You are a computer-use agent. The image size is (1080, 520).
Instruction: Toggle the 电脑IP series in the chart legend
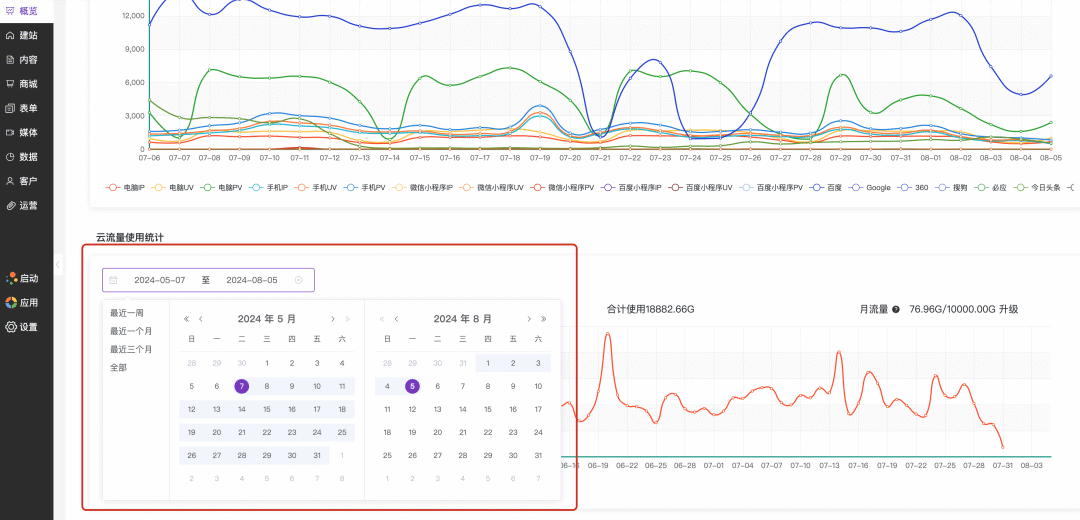point(126,187)
